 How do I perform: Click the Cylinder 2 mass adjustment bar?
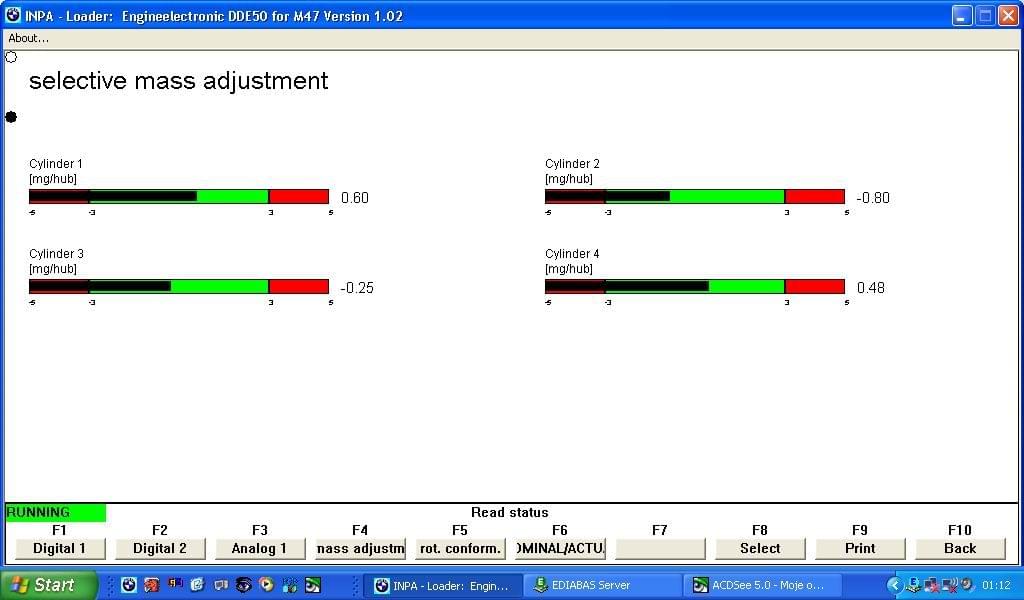[695, 197]
